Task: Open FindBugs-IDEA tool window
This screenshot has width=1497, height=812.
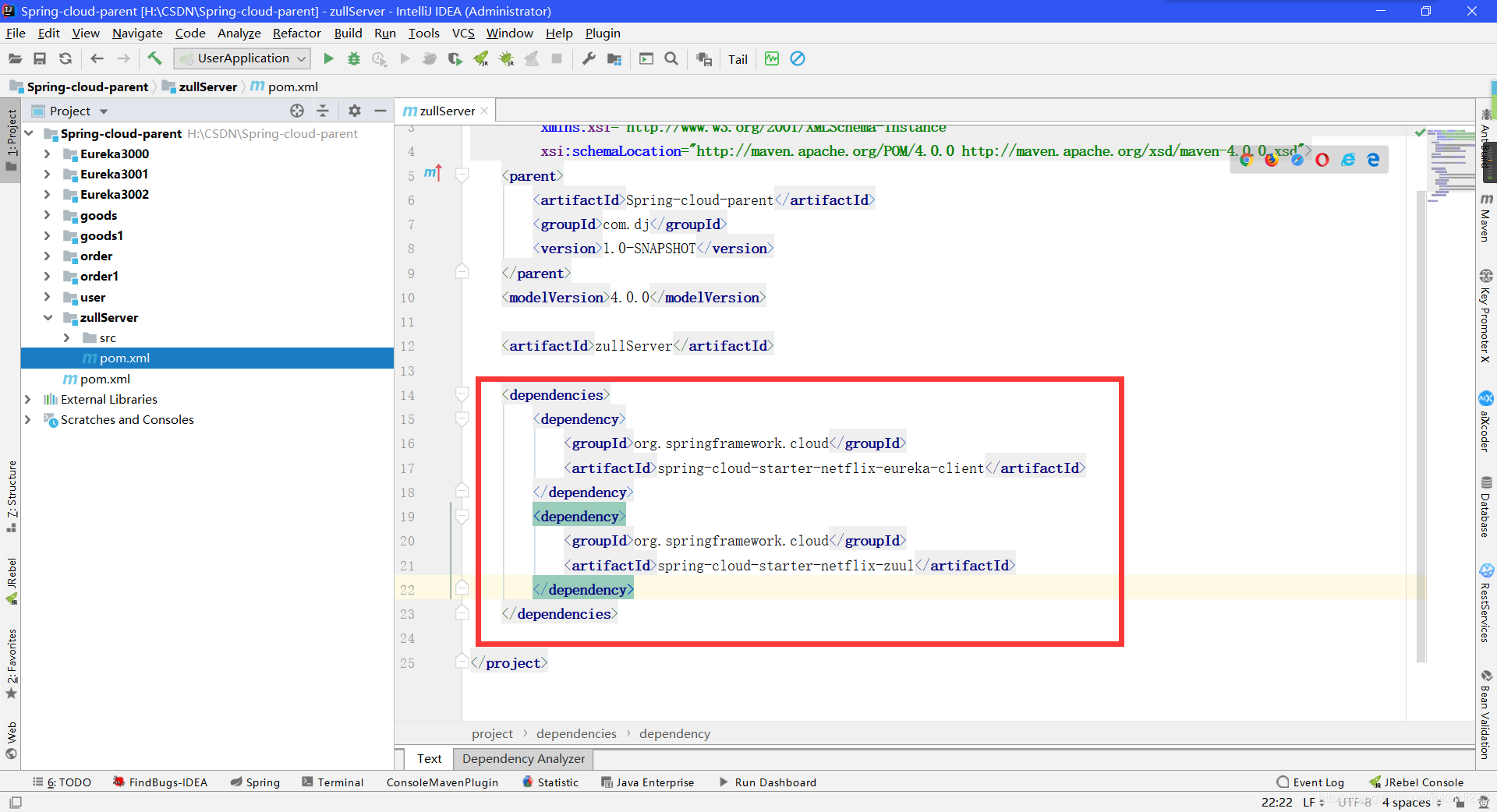Action: (160, 782)
